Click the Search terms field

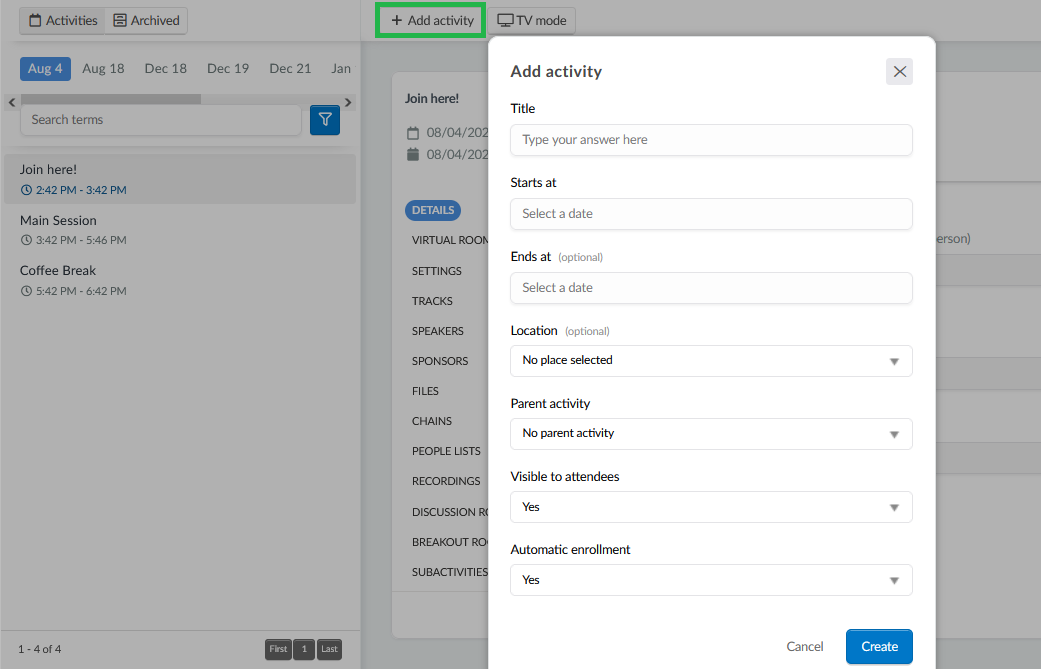tap(161, 120)
